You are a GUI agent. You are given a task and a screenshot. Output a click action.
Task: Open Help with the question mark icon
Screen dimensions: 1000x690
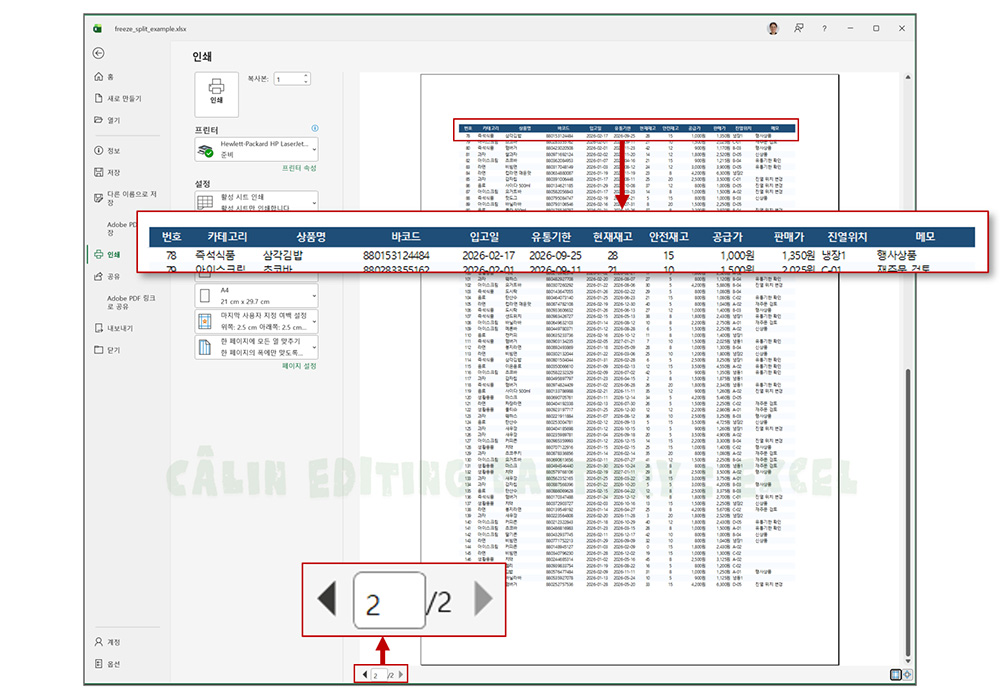click(824, 29)
